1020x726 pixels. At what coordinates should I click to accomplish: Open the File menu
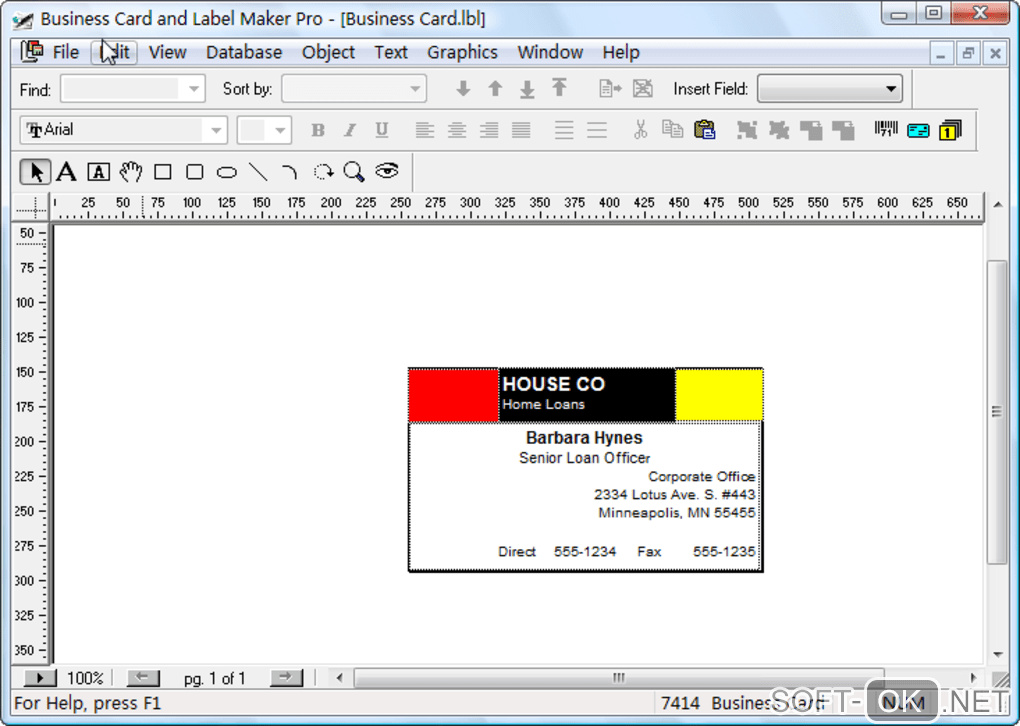coord(66,52)
